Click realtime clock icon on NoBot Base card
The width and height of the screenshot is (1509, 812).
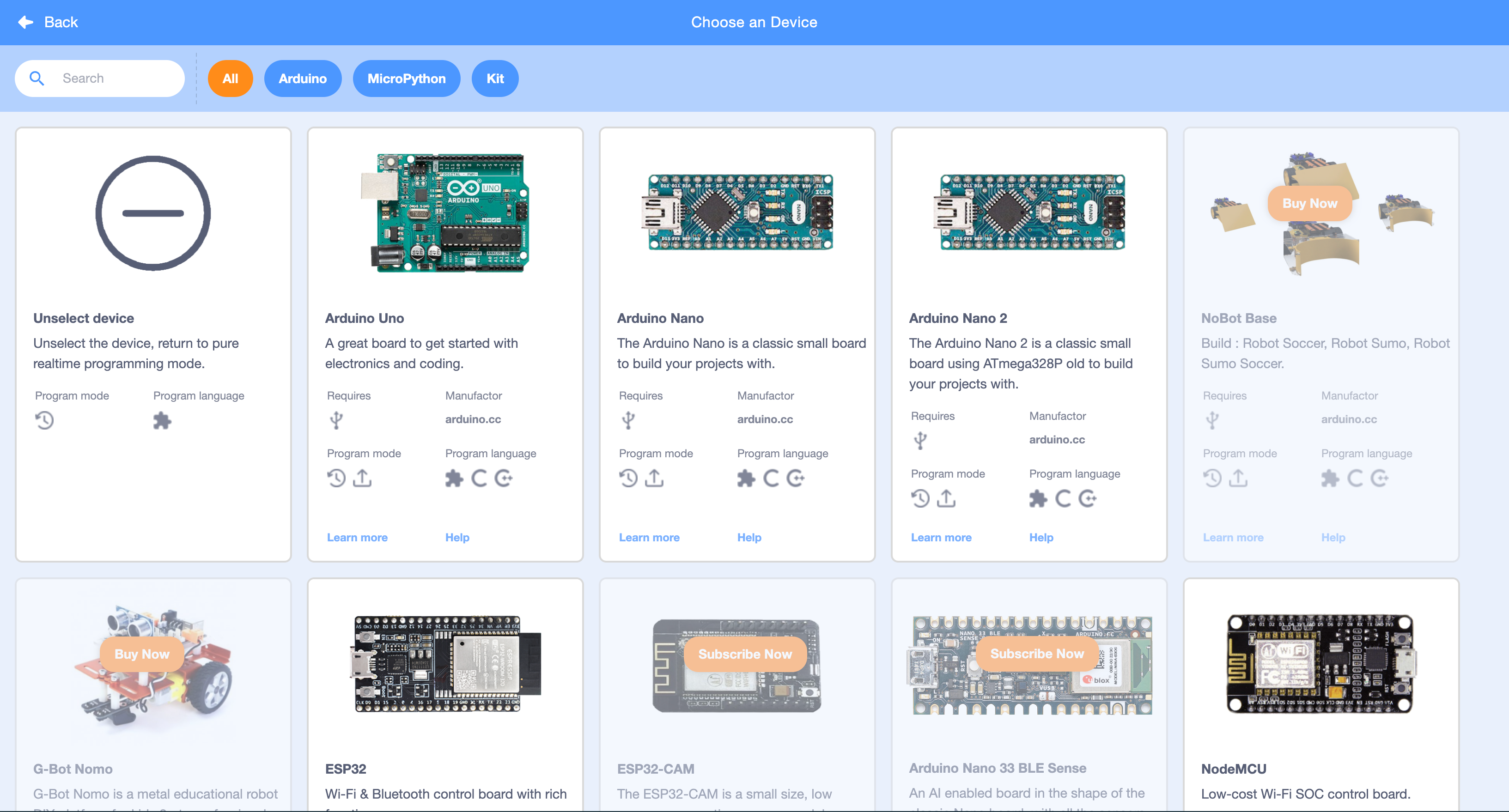1212,479
